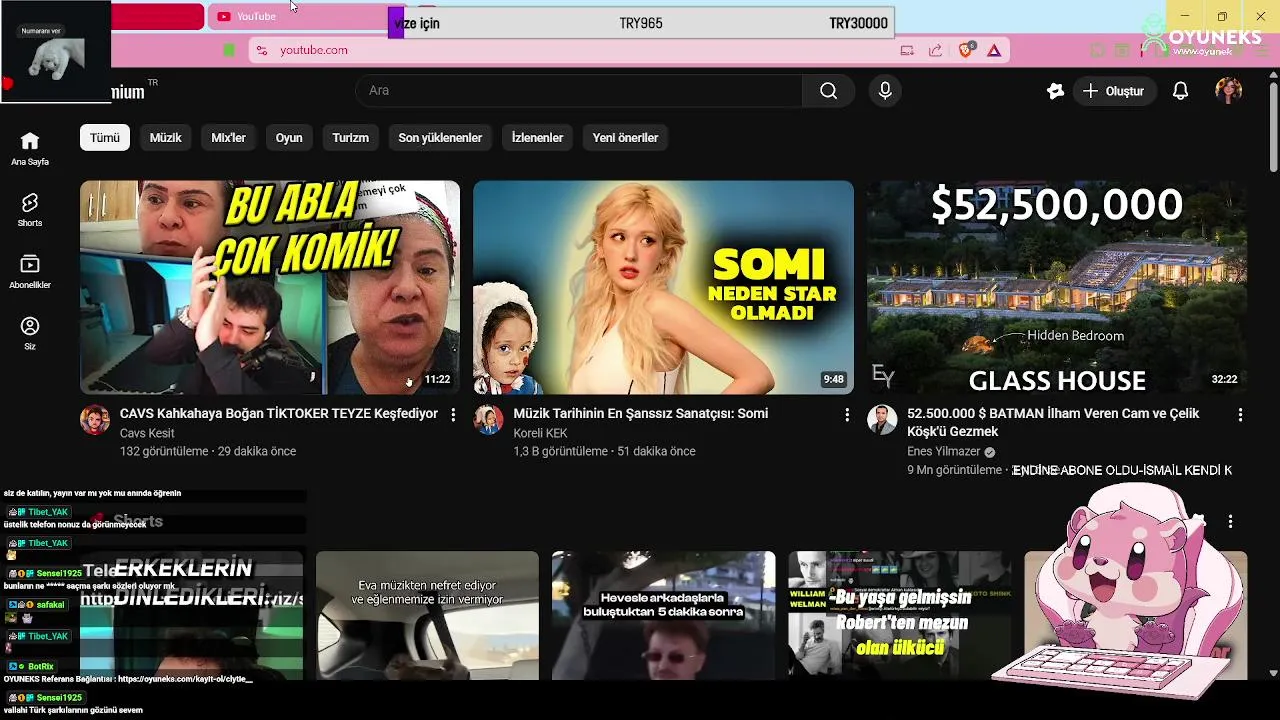This screenshot has height=720, width=1280.
Task: Open Koreli KEK channel name
Action: [x=540, y=433]
